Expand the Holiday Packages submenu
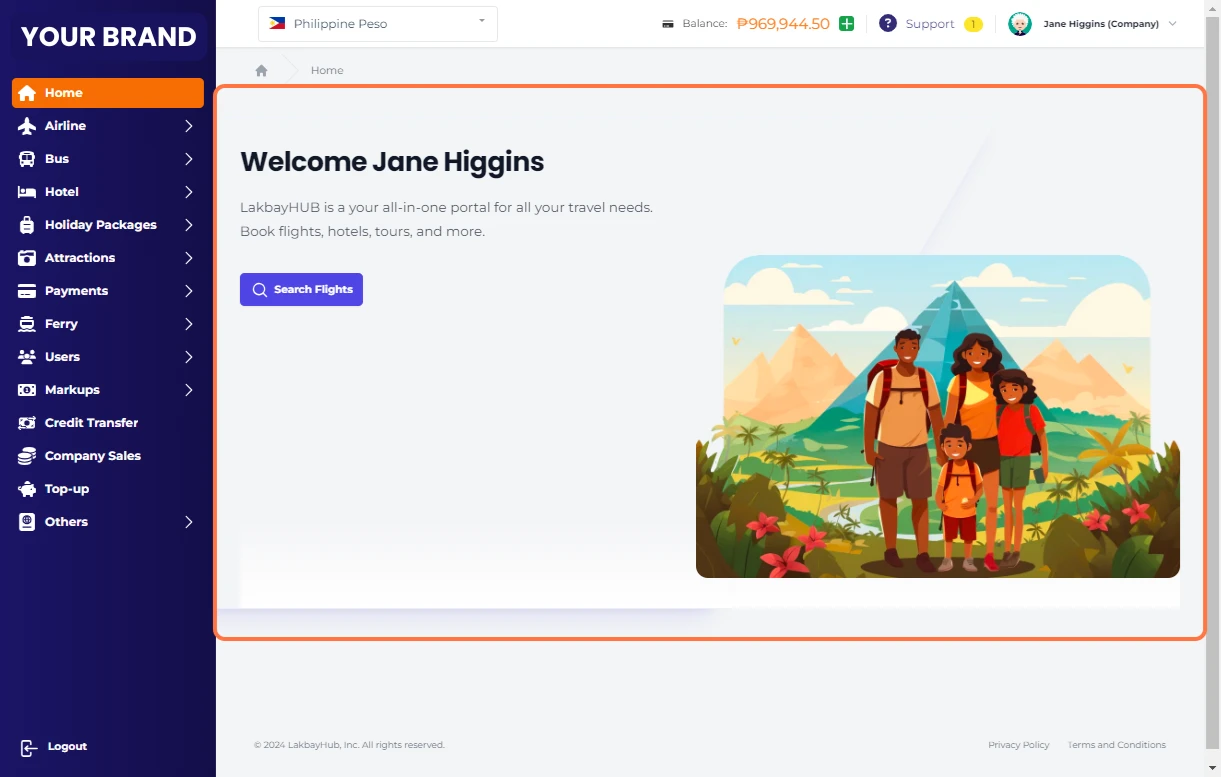 (x=188, y=225)
